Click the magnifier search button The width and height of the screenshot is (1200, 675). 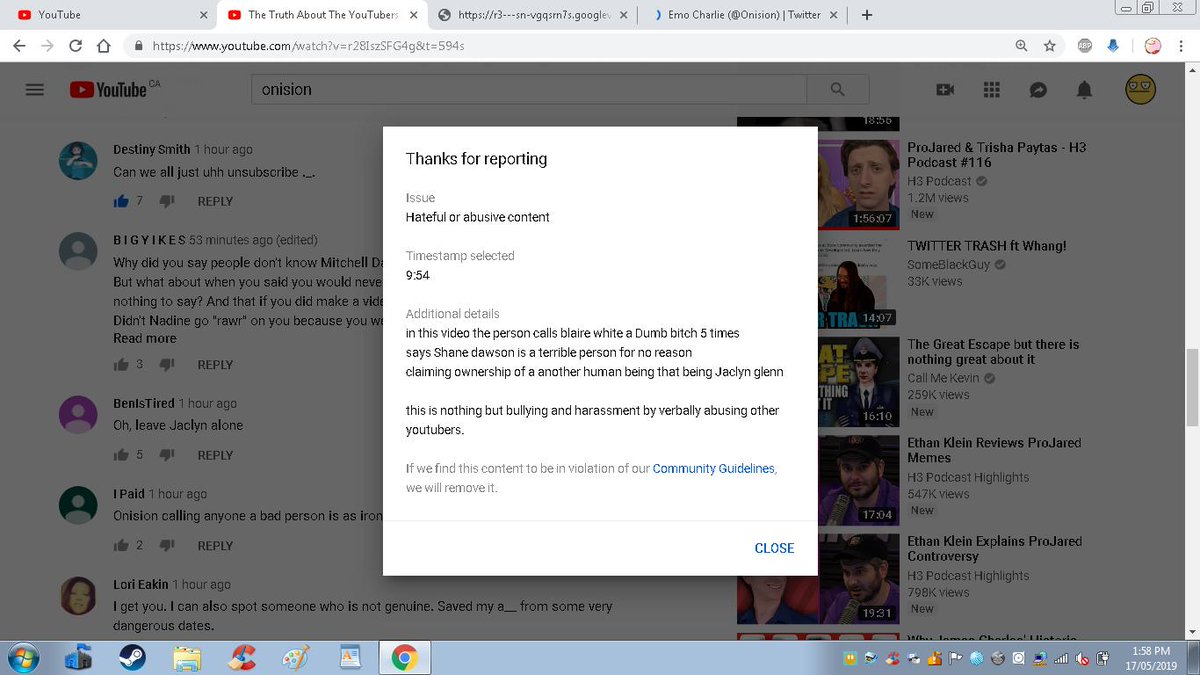pyautogui.click(x=837, y=89)
